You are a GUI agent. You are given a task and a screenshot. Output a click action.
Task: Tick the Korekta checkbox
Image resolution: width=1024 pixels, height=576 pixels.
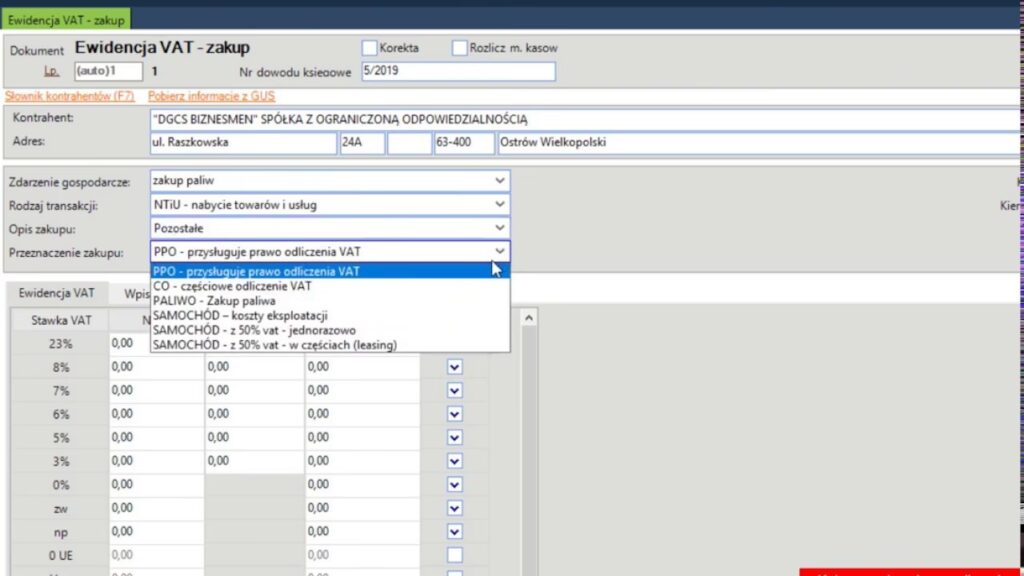(x=369, y=48)
